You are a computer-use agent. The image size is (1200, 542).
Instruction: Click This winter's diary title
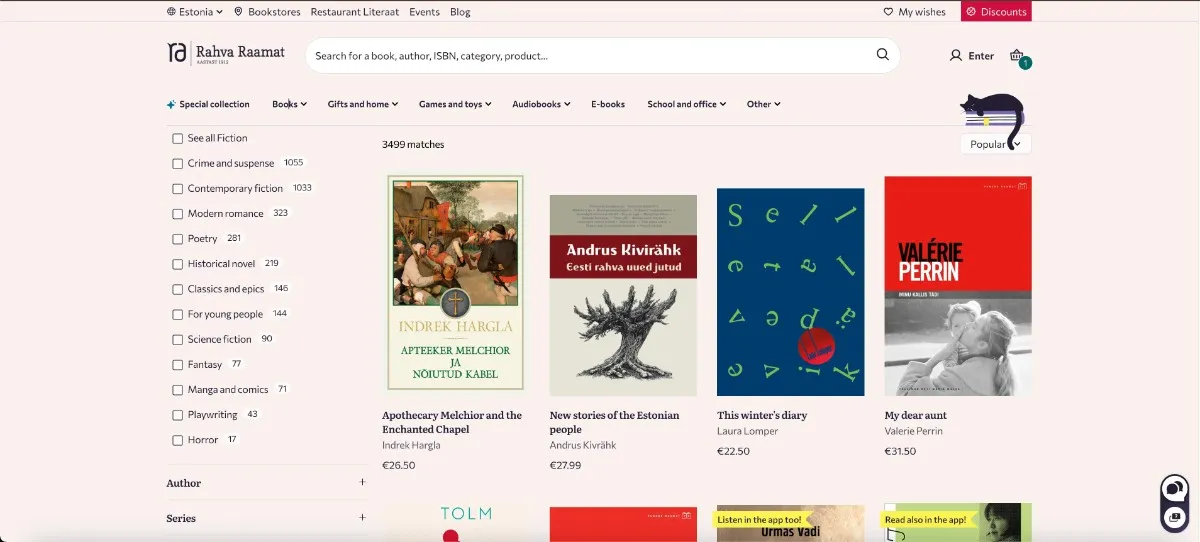pyautogui.click(x=762, y=415)
